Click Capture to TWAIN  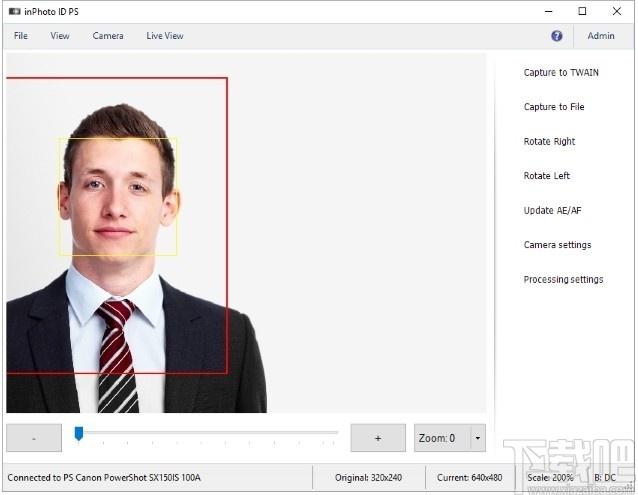point(561,73)
